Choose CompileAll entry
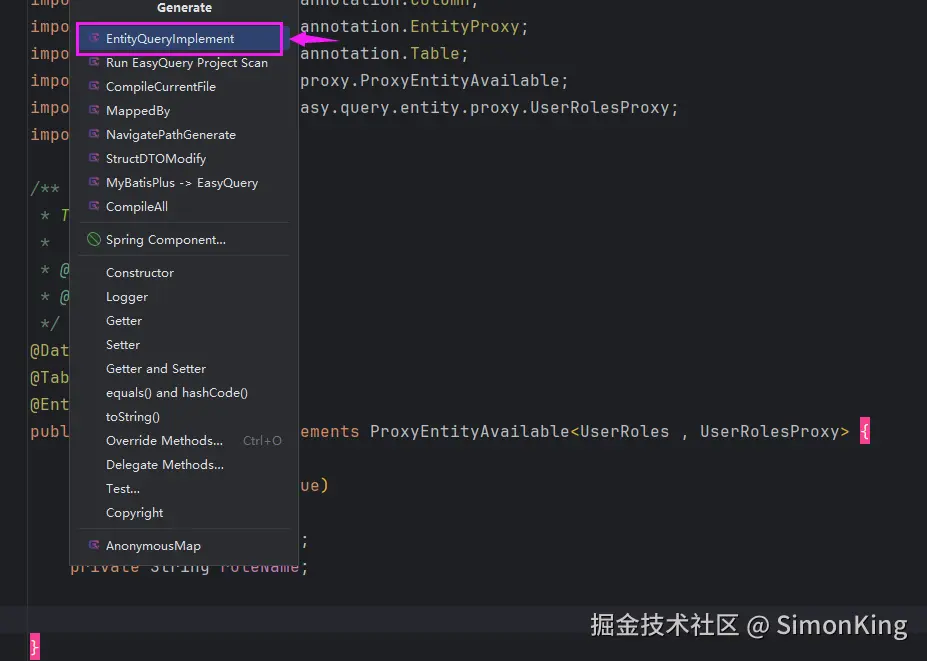The height and width of the screenshot is (661, 927). pyautogui.click(x=184, y=207)
